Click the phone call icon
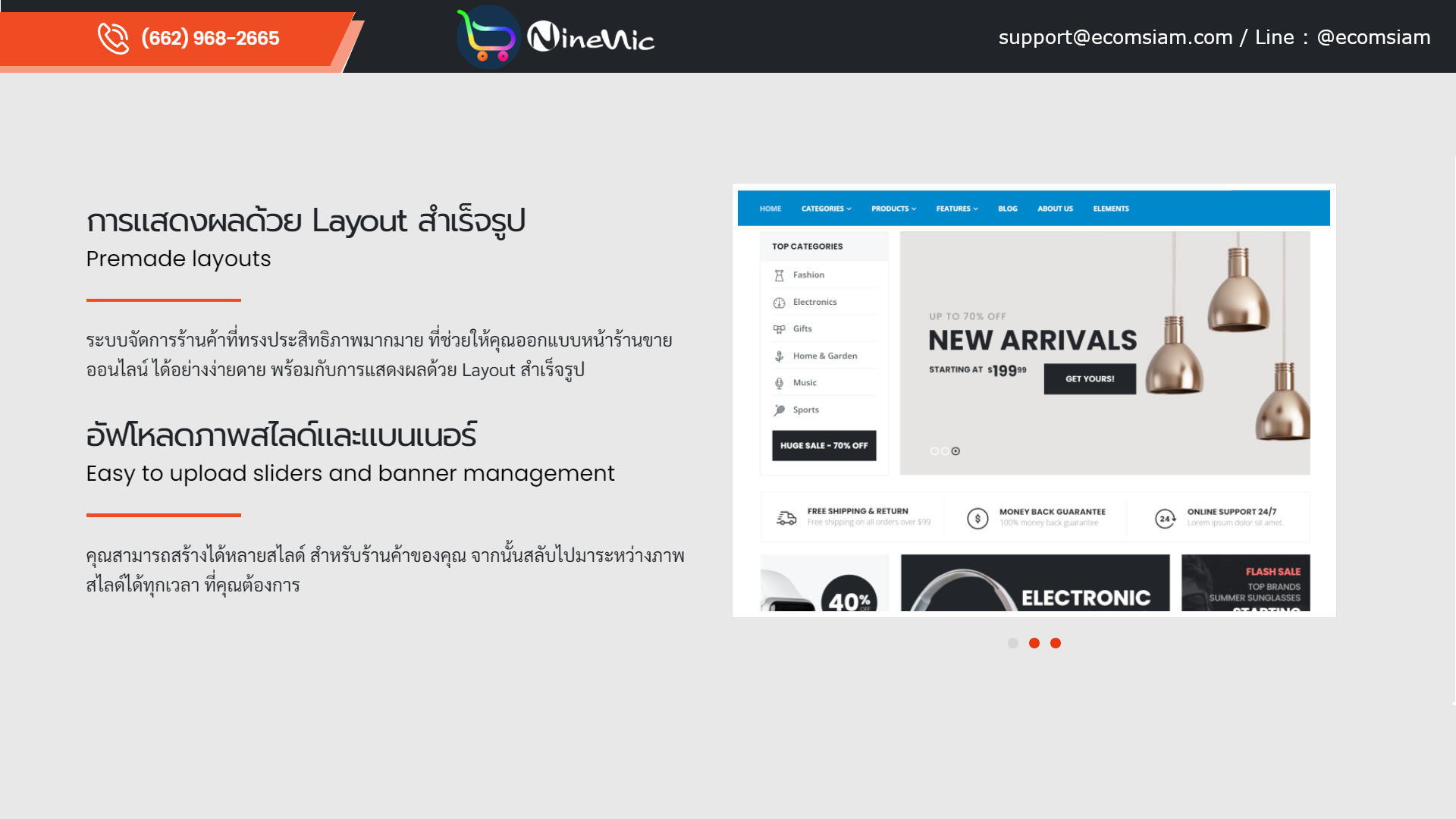The height and width of the screenshot is (819, 1456). coord(112,37)
